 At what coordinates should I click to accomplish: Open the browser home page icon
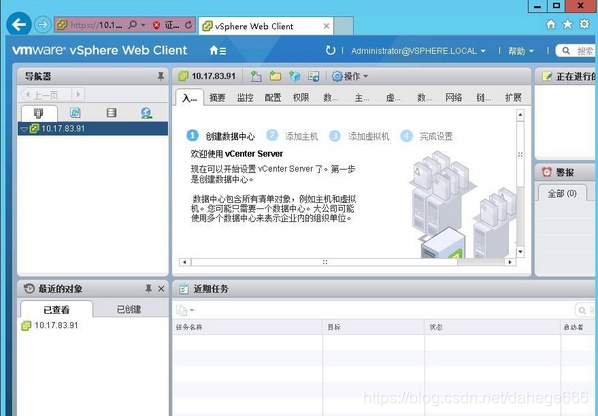tap(551, 25)
